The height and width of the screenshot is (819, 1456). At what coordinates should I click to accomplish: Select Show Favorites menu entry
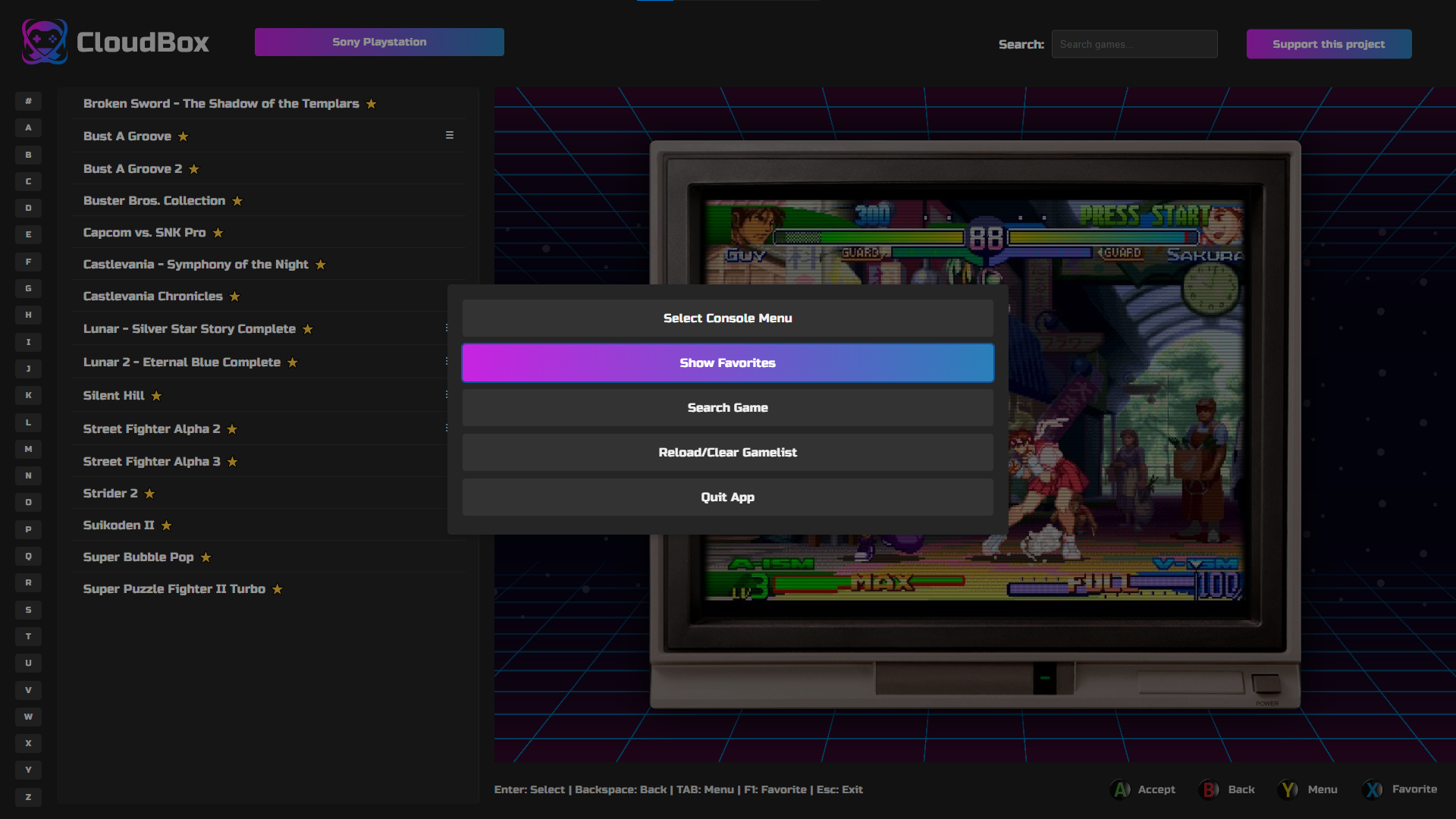[x=728, y=362]
